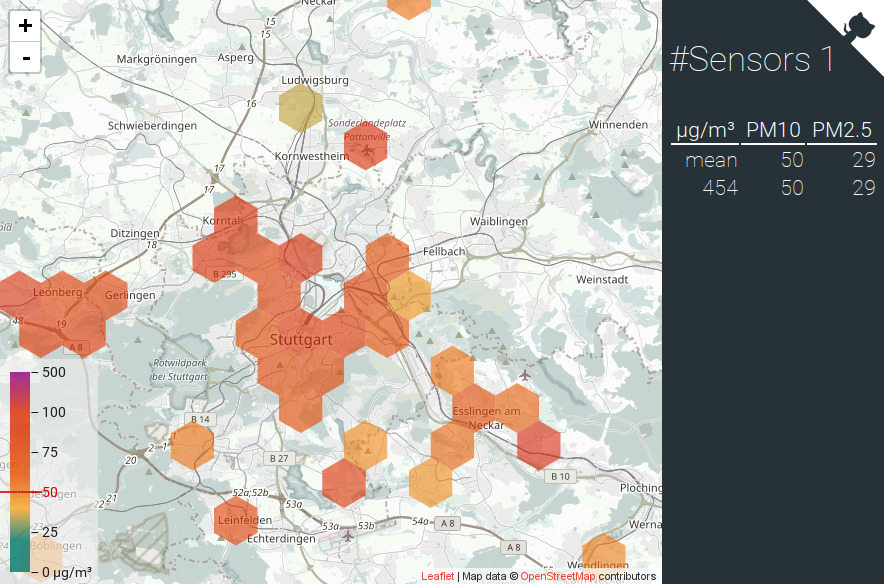The height and width of the screenshot is (584, 884).
Task: Click the Echterdingen map label
Action: click(281, 539)
